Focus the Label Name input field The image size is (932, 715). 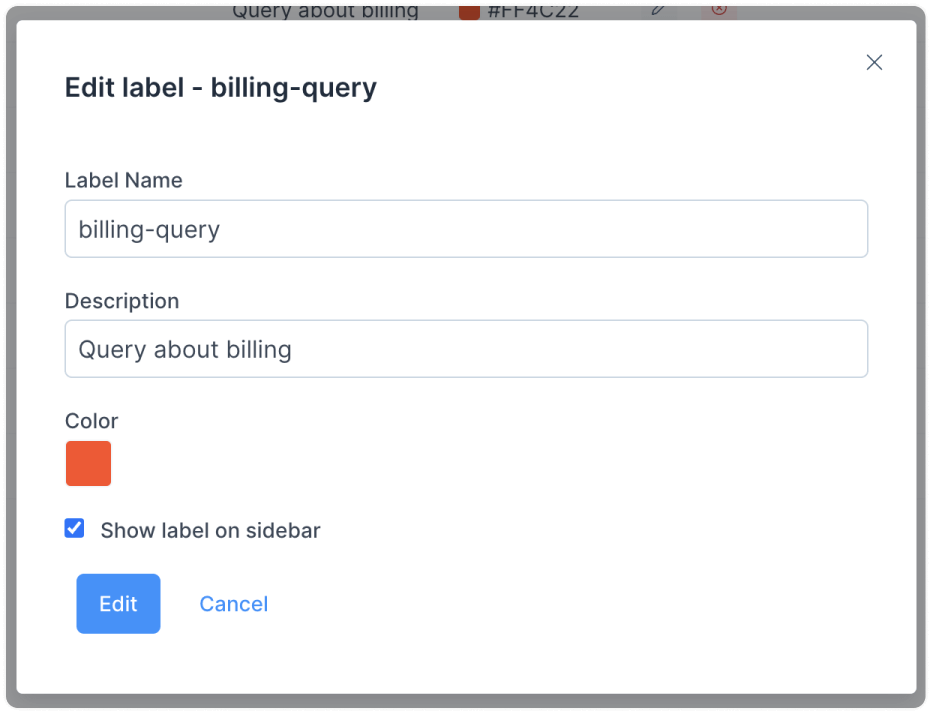coord(466,229)
